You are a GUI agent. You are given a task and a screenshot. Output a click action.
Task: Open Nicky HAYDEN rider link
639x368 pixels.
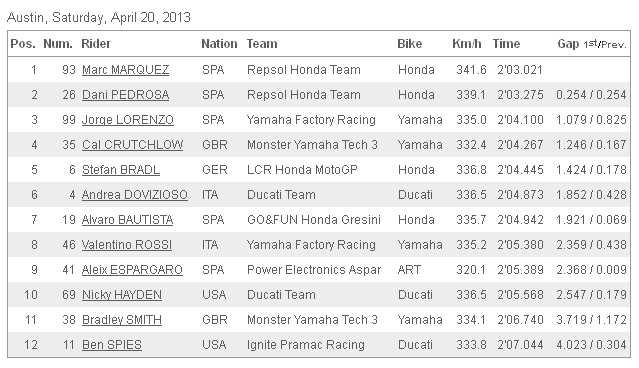pyautogui.click(x=122, y=295)
